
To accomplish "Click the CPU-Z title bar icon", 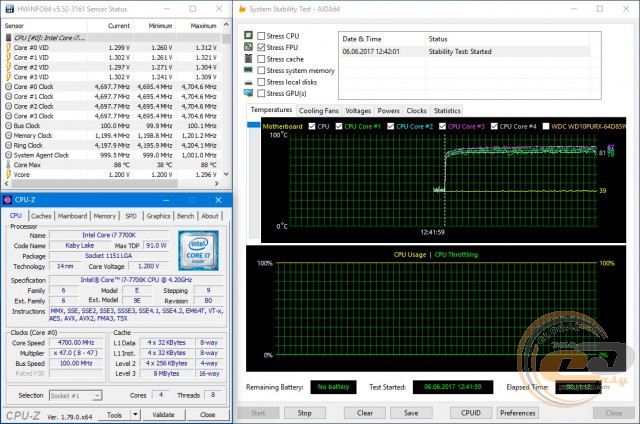I will 8,200.
